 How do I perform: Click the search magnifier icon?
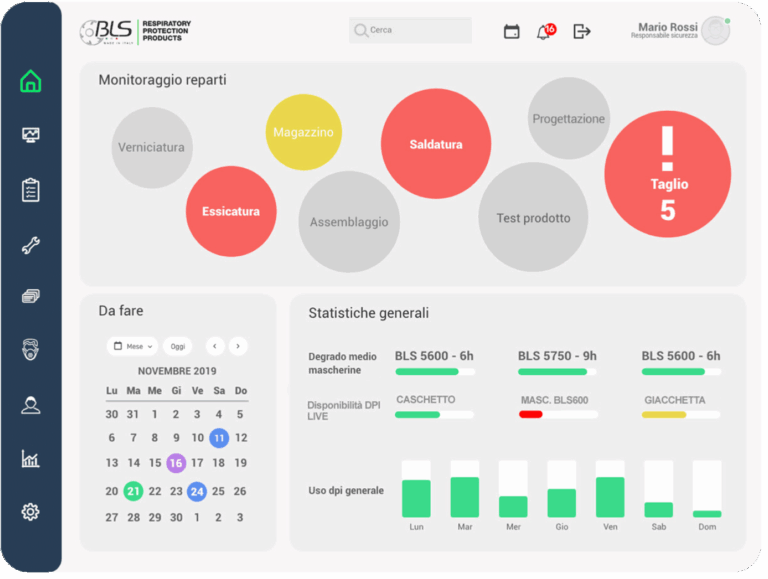(360, 30)
